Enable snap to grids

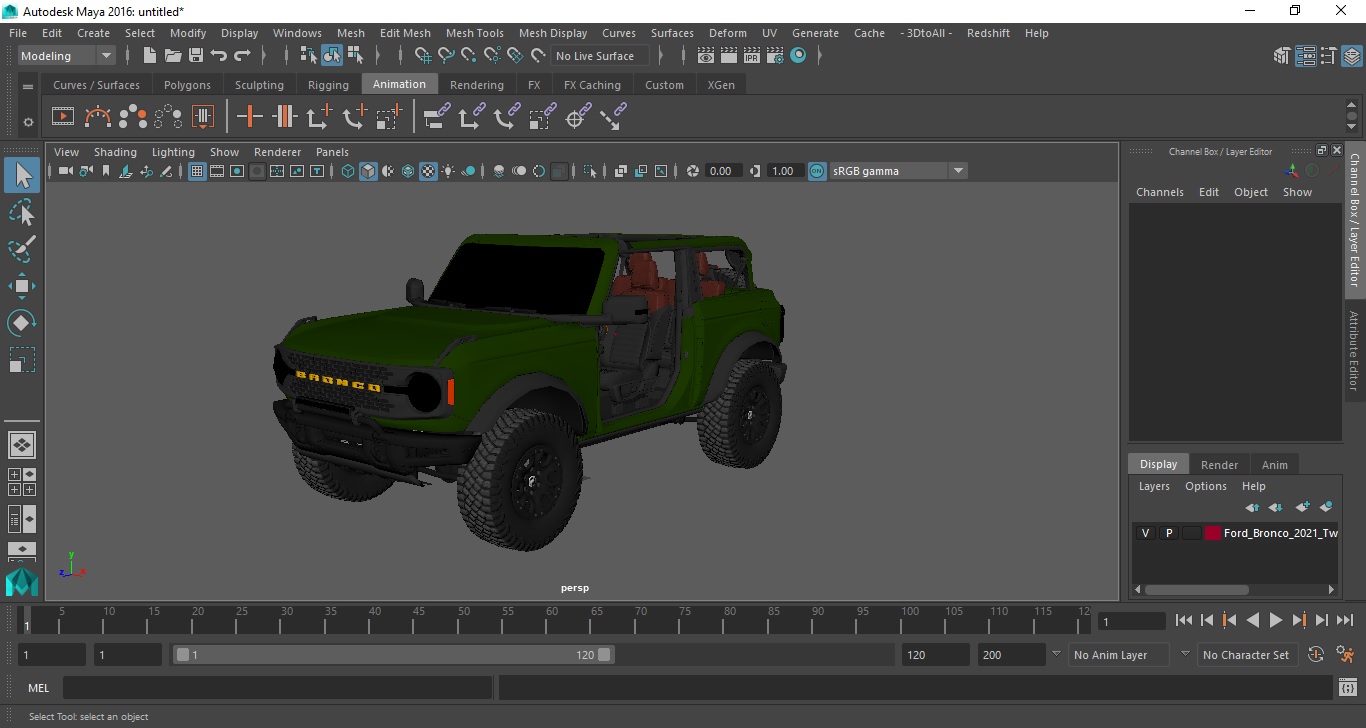[x=423, y=55]
